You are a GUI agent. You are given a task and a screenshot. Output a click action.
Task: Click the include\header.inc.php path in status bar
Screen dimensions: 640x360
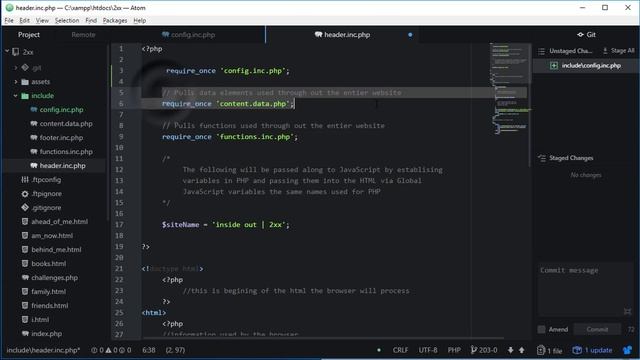pyautogui.click(x=43, y=350)
